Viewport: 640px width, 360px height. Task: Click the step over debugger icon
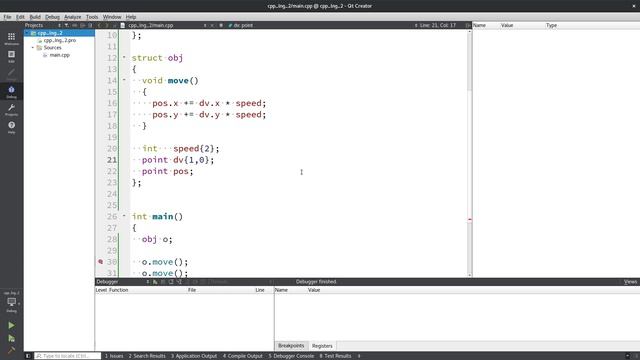(x=171, y=282)
